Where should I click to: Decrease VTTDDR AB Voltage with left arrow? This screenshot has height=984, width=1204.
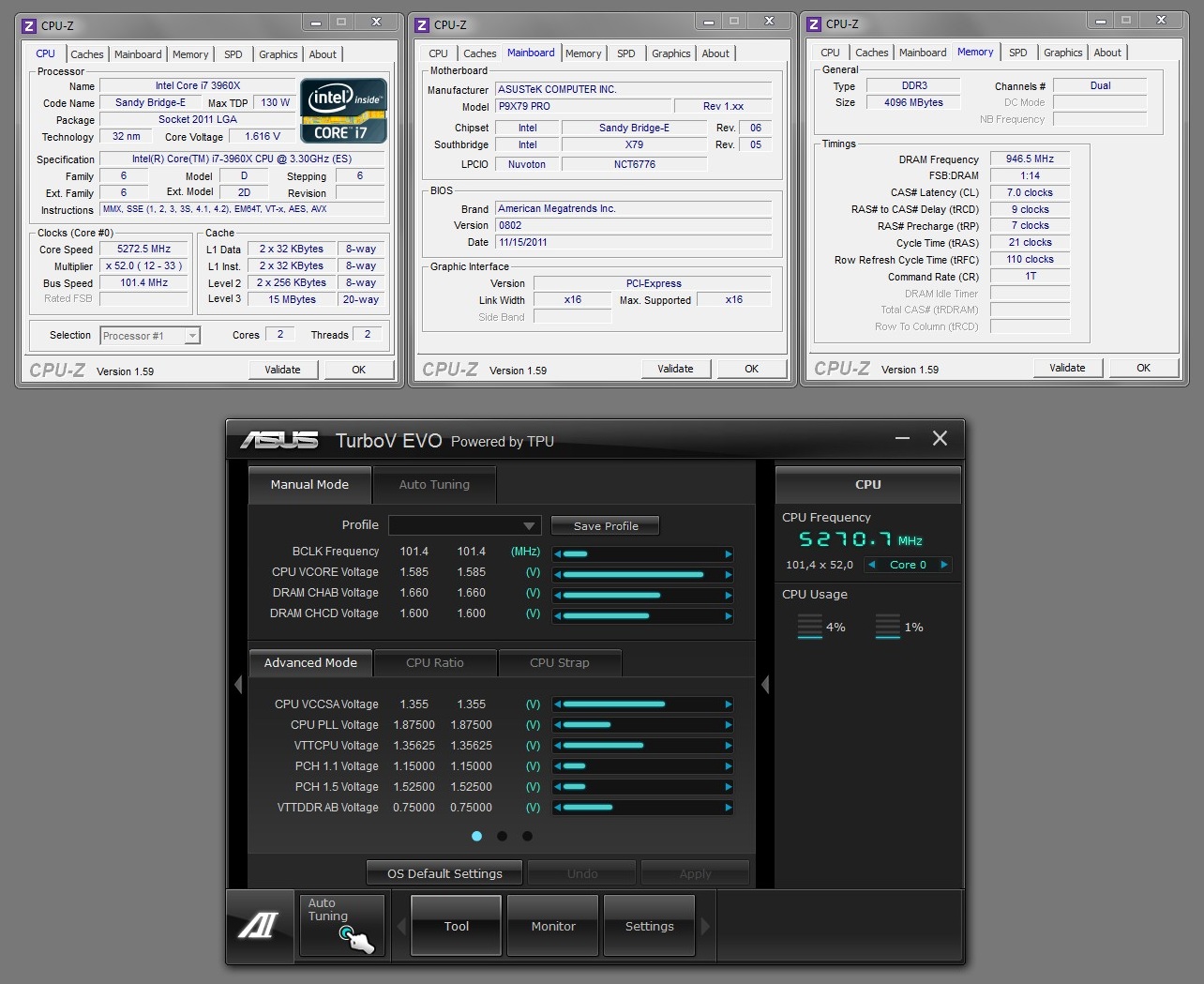(x=558, y=807)
